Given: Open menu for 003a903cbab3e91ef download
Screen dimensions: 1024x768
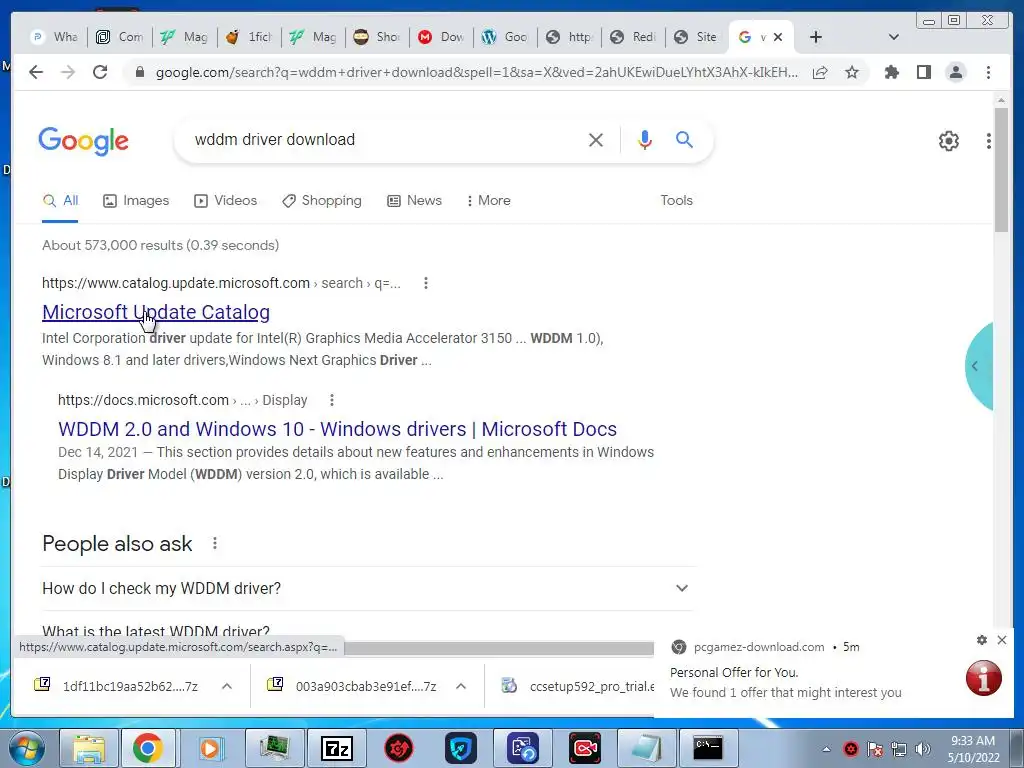Looking at the screenshot, I should pos(460,686).
